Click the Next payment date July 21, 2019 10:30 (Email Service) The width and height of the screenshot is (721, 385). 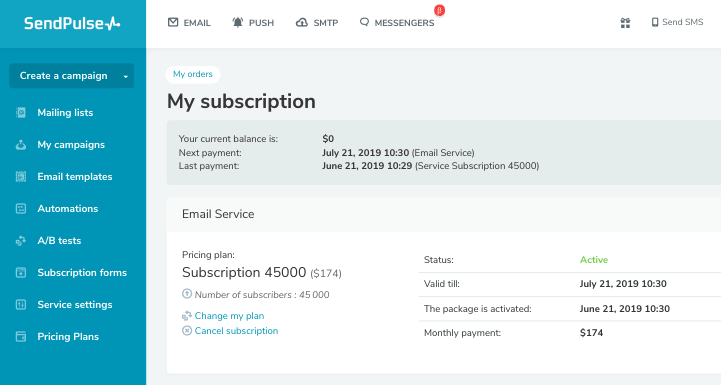coord(398,153)
